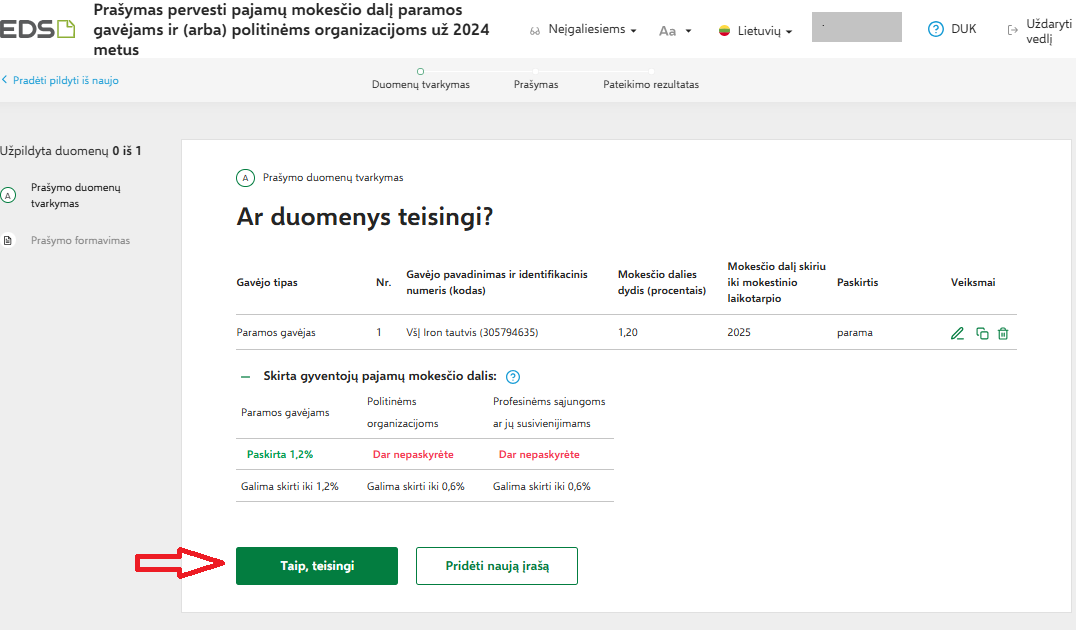Click the edit pencil icon for Iron tautvis

tap(958, 334)
